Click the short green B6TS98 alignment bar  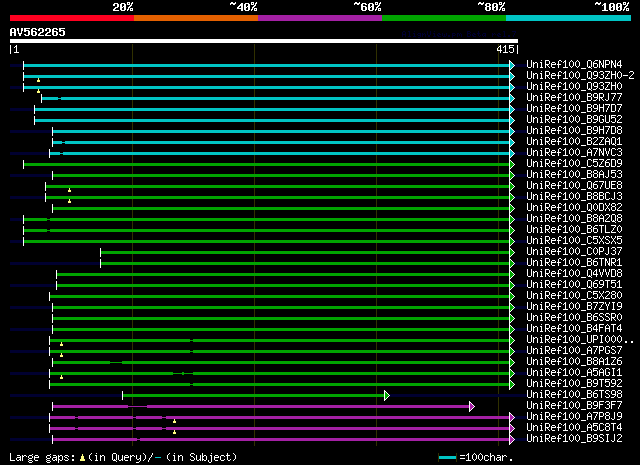pyautogui.click(x=253, y=395)
